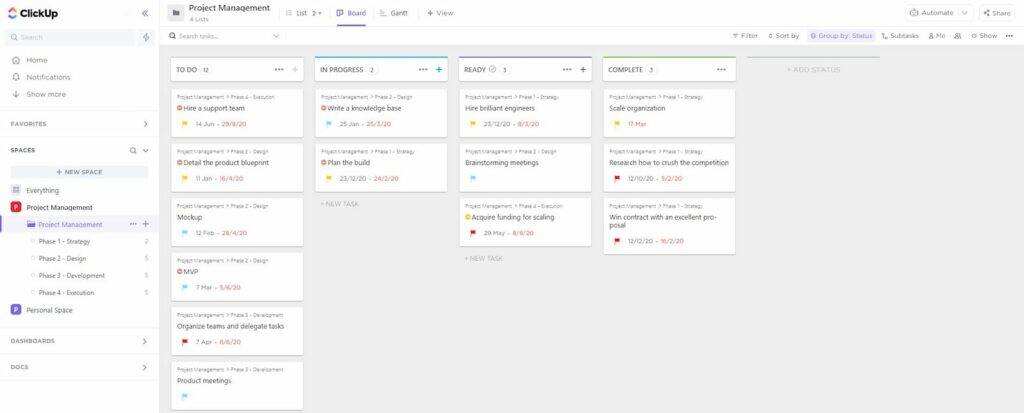Open Write a knowledge base card
Viewport: 1024px width, 413px height.
(381, 113)
